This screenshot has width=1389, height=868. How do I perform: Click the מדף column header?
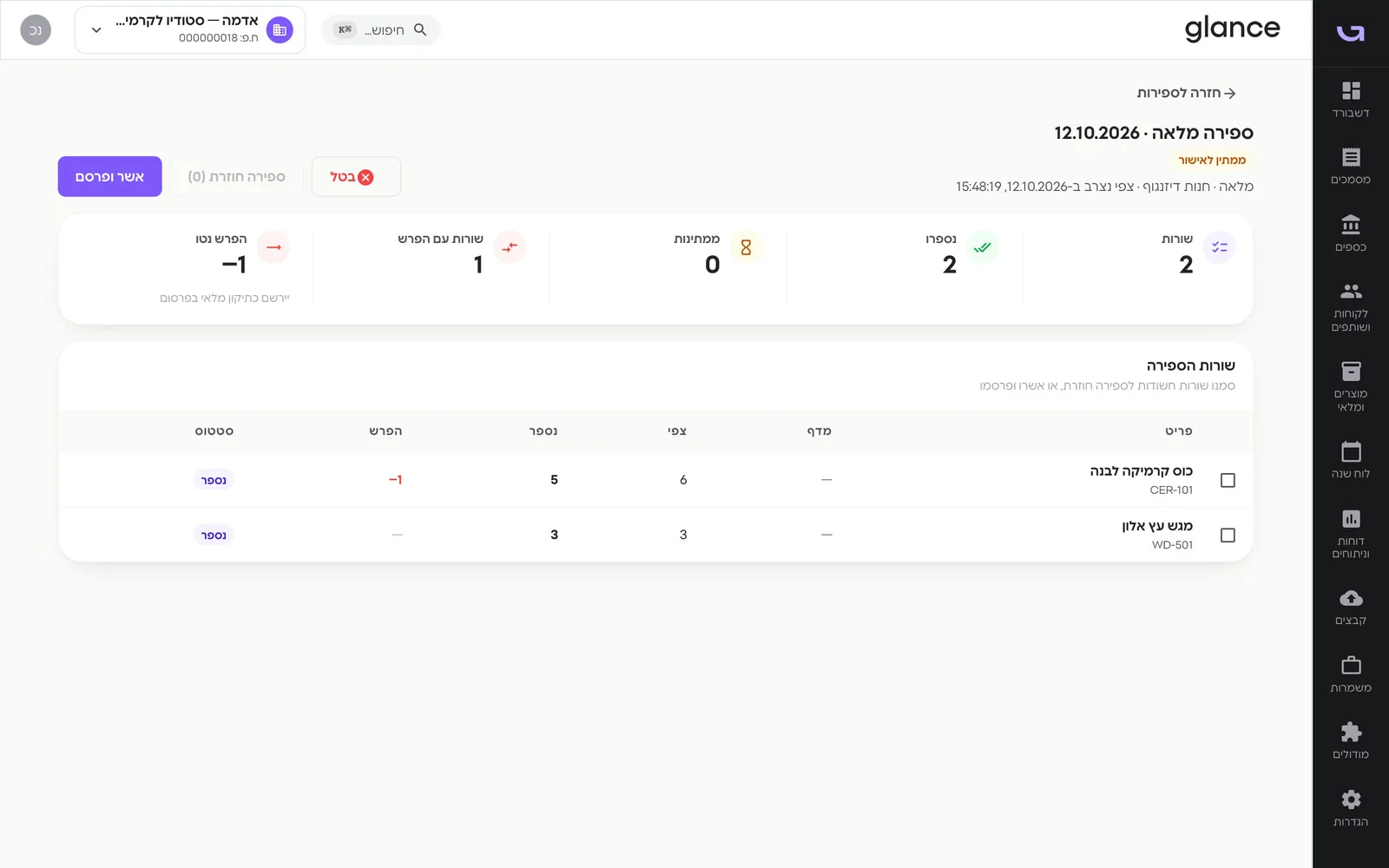(x=820, y=431)
